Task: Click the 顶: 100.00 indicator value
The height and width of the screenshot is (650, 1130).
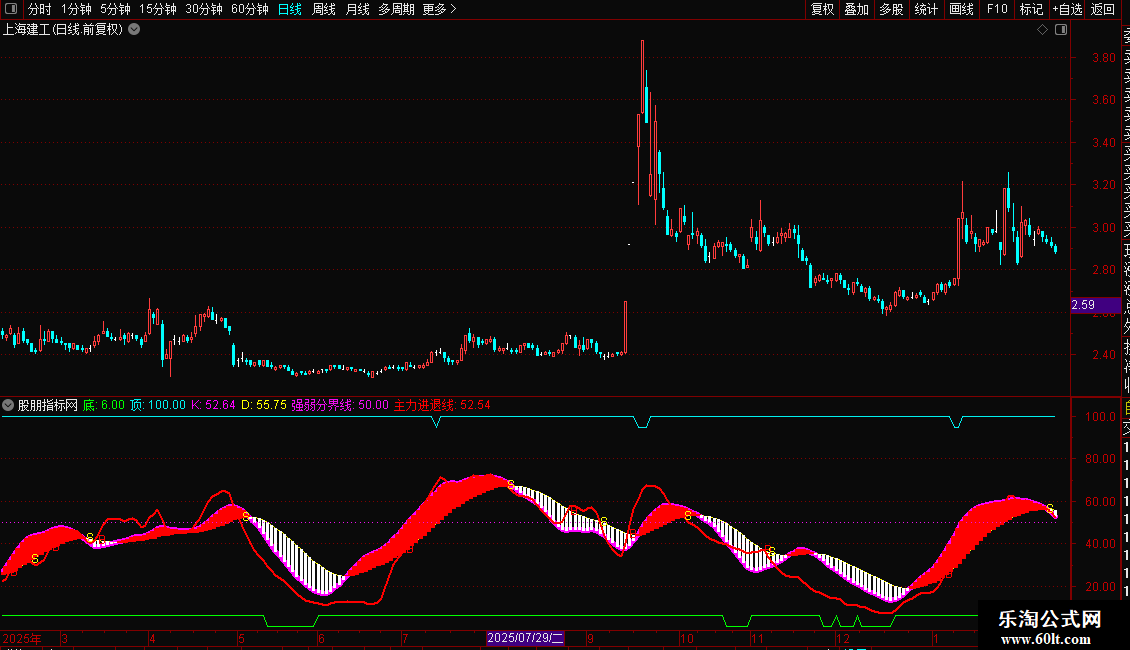Action: (x=158, y=405)
